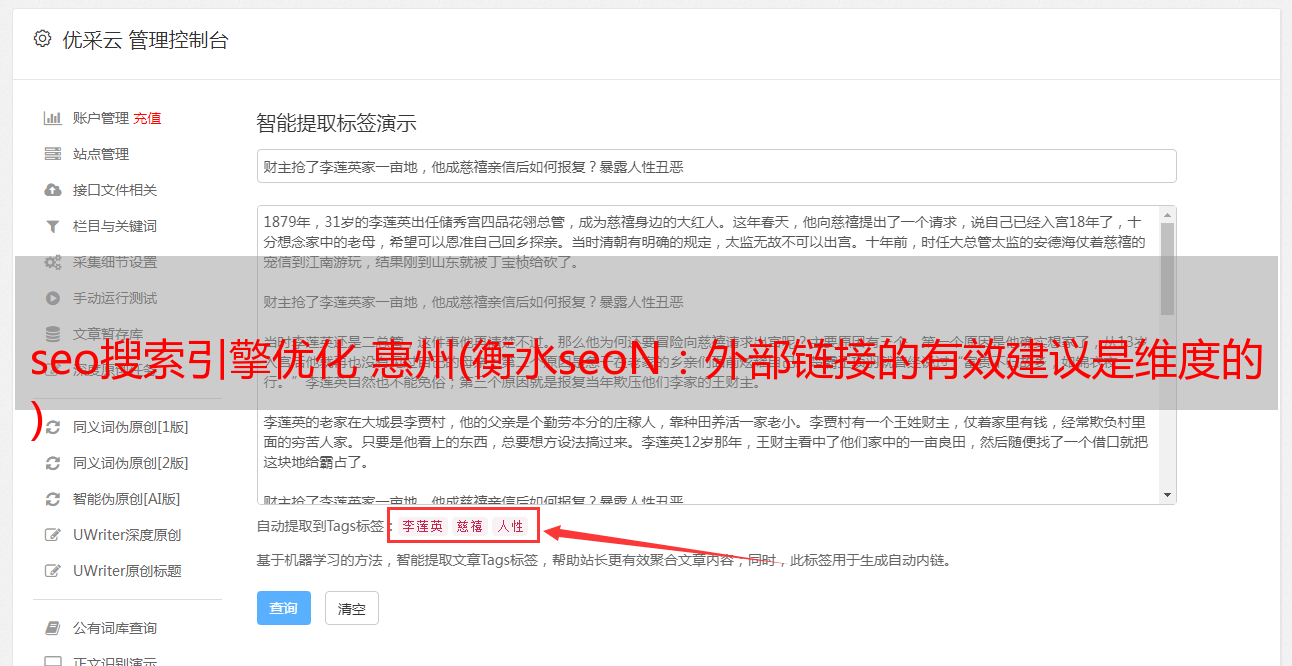The width and height of the screenshot is (1292, 666).
Task: Click the 栏目与关键词 filter icon
Action: pyautogui.click(x=53, y=226)
